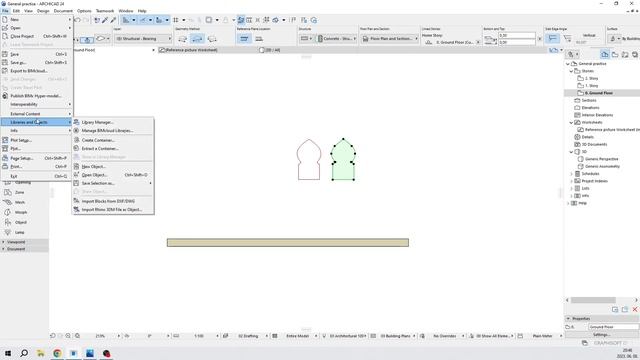Image resolution: width=640 pixels, height=360 pixels.
Task: Click the red delete icon in Navigator
Action: click(x=635, y=309)
